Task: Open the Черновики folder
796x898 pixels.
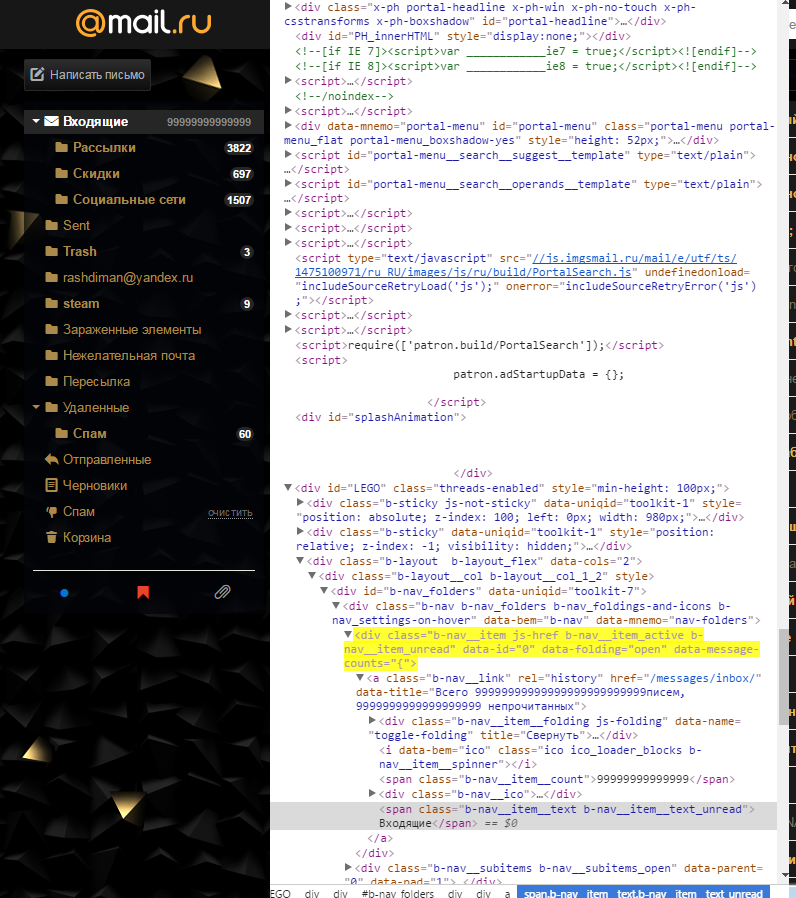Action: pos(95,486)
